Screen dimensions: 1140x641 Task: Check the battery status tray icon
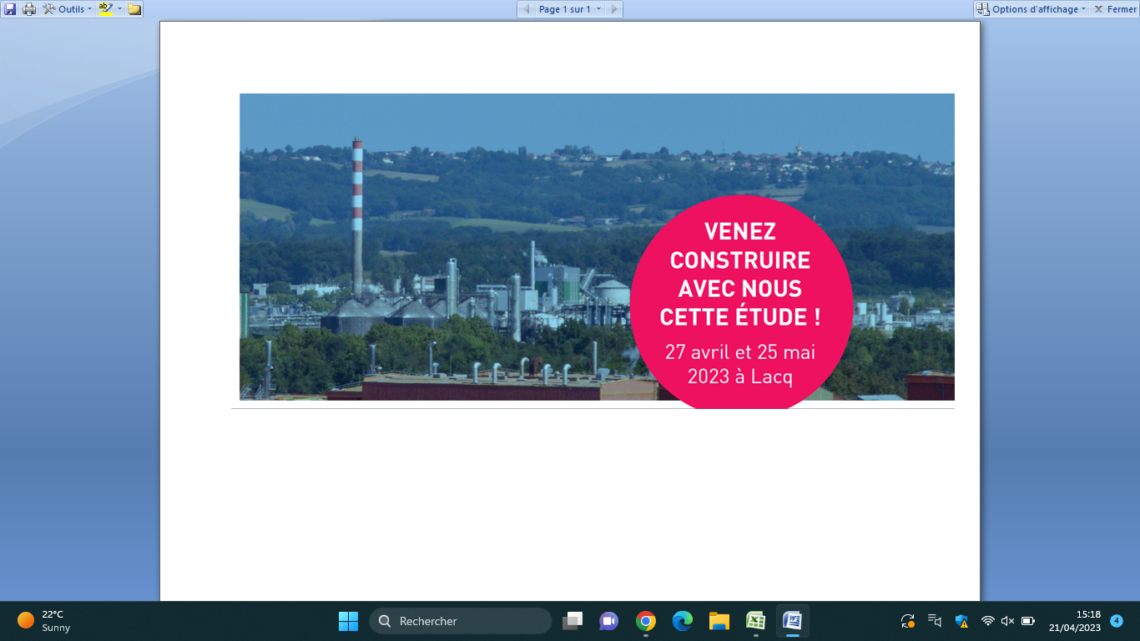[x=1028, y=621]
